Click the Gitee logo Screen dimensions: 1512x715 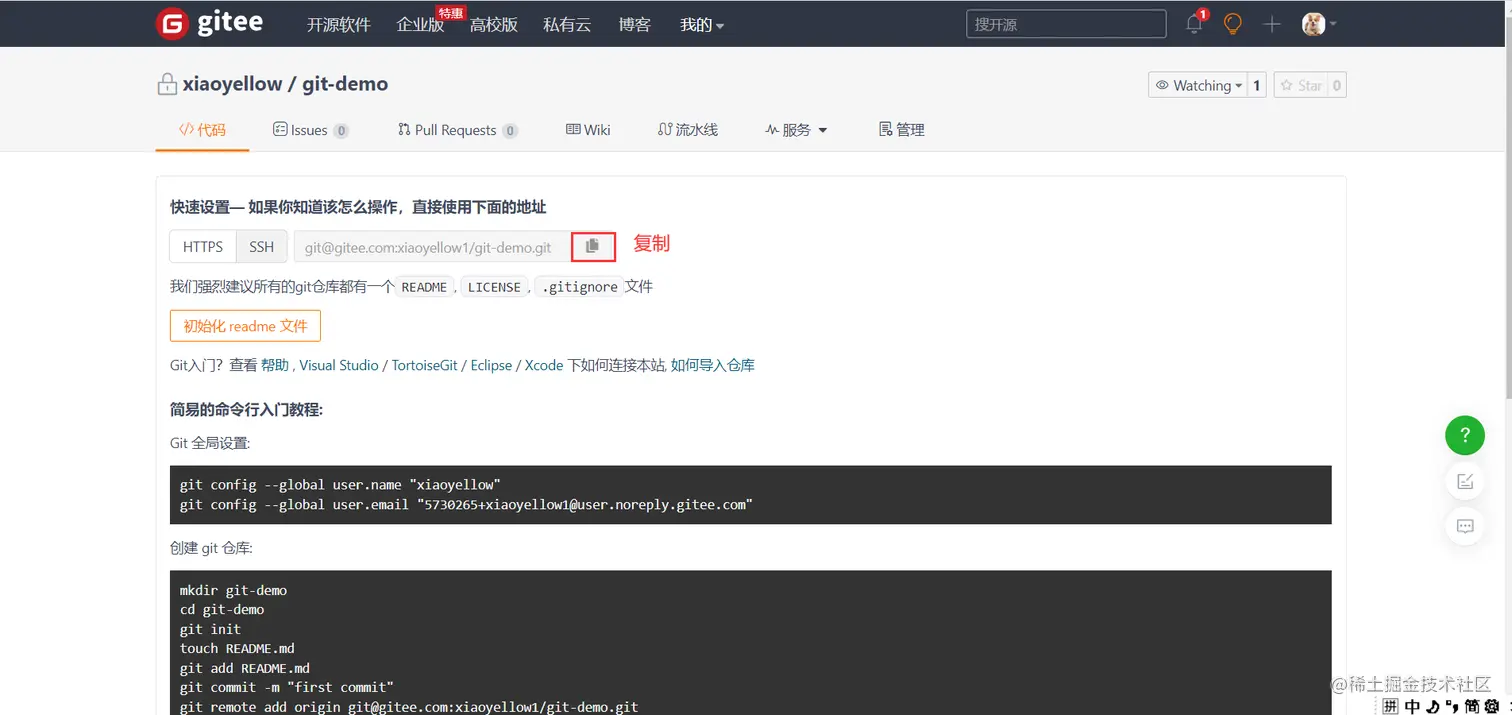pyautogui.click(x=210, y=24)
